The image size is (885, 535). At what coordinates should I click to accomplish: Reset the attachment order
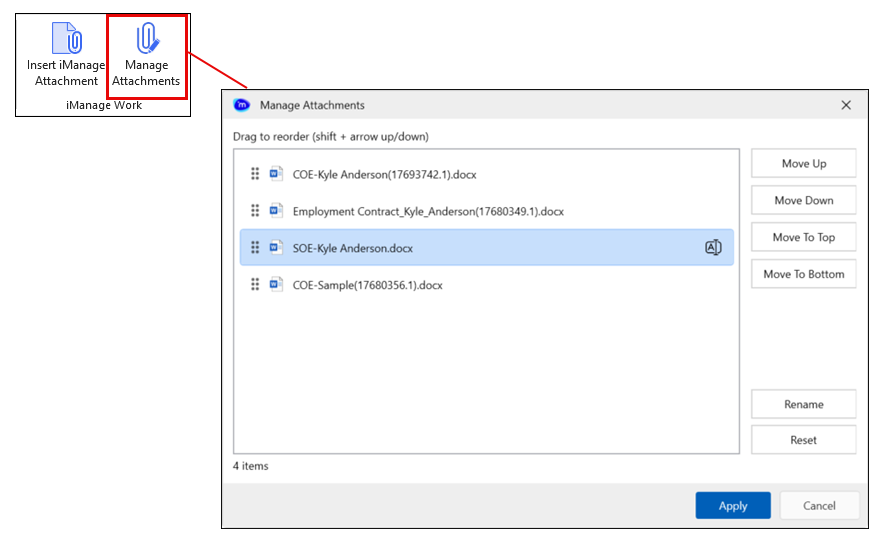point(803,440)
